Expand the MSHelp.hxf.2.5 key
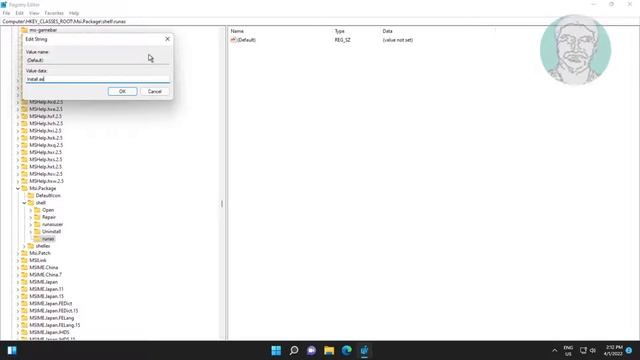Viewport: 640px width, 360px height. click(18, 116)
